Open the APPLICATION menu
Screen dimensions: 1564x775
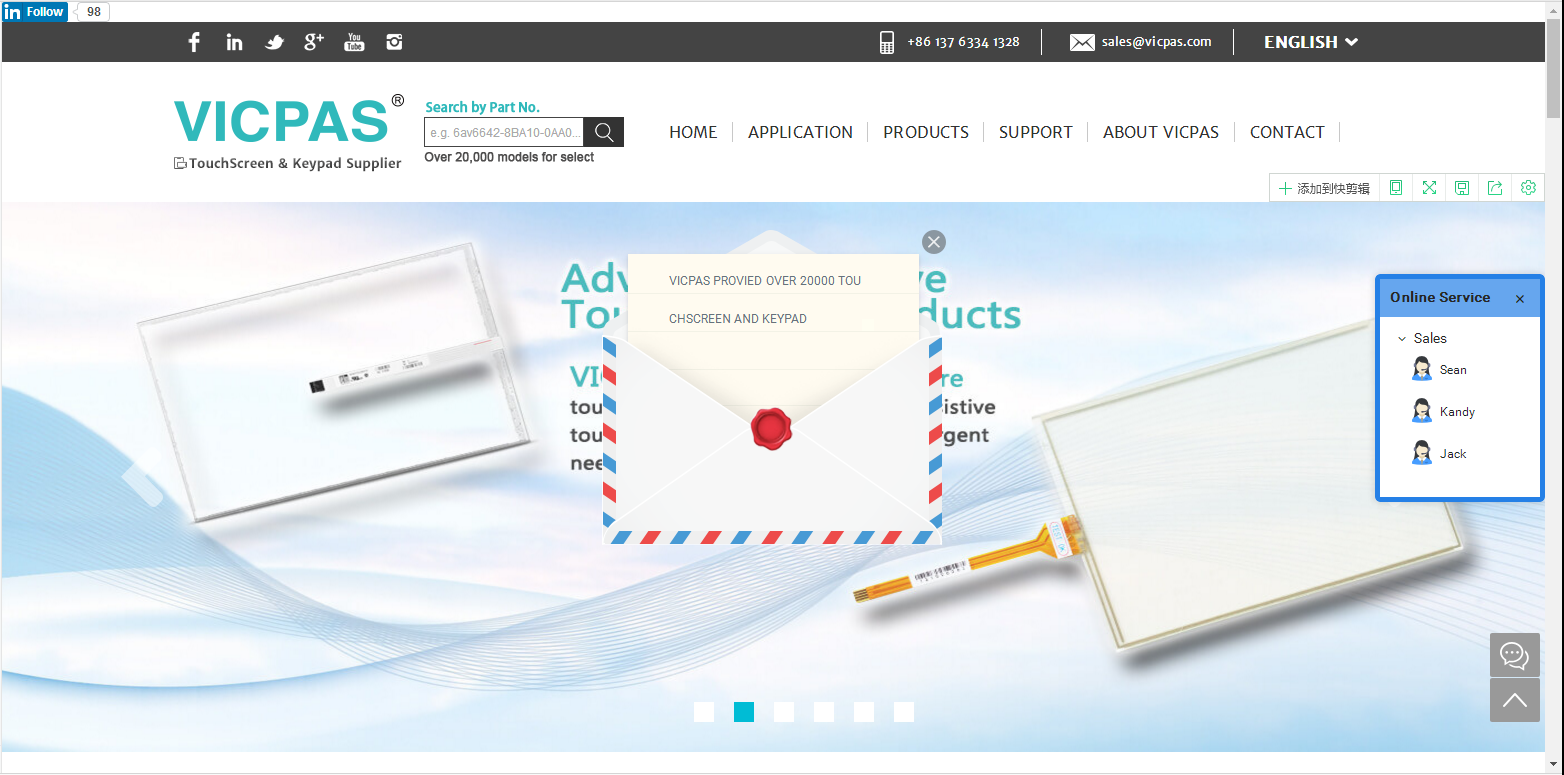click(800, 132)
